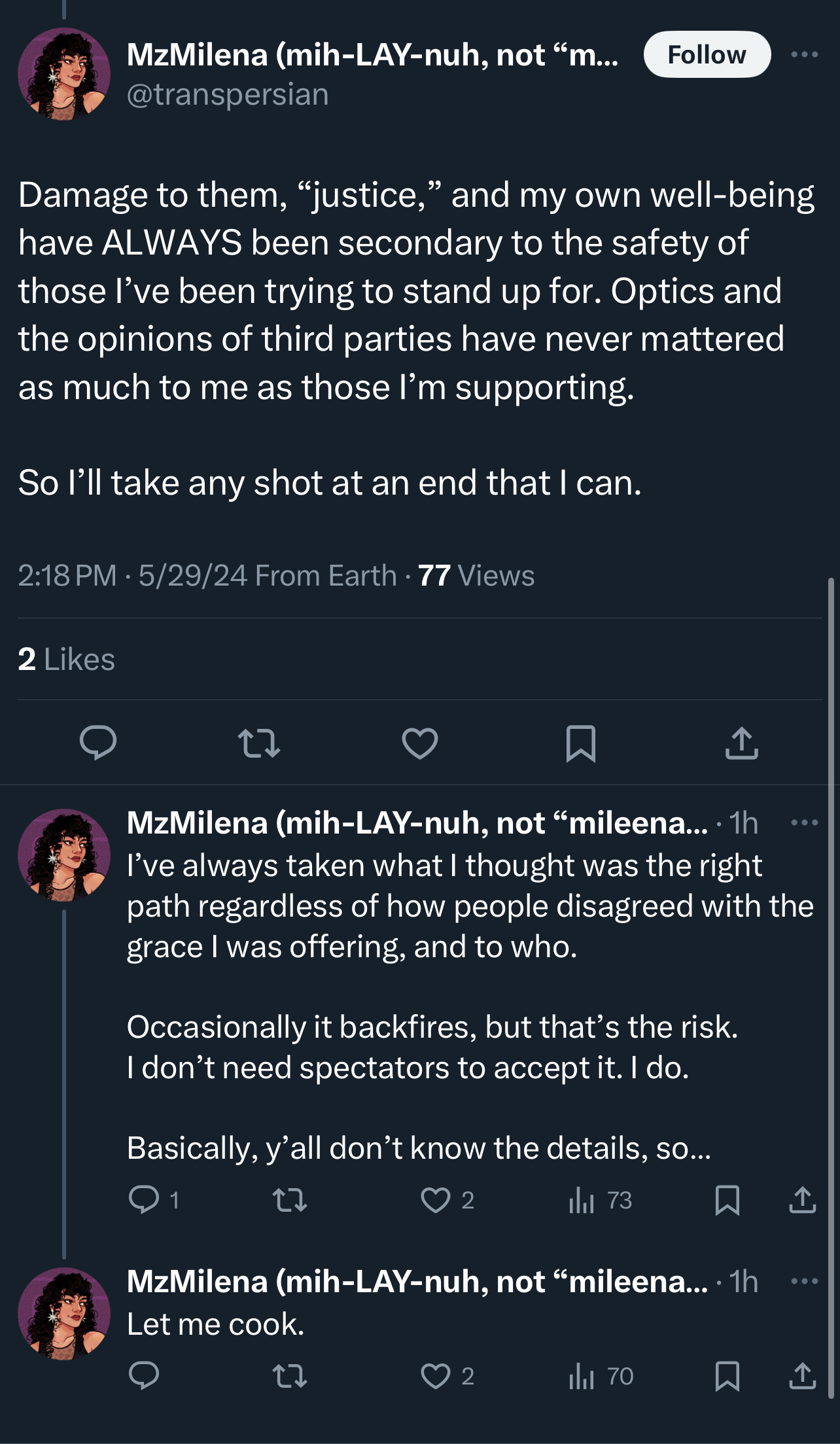This screenshot has height=1444, width=840.
Task: Repost the main tweet
Action: coord(258,743)
